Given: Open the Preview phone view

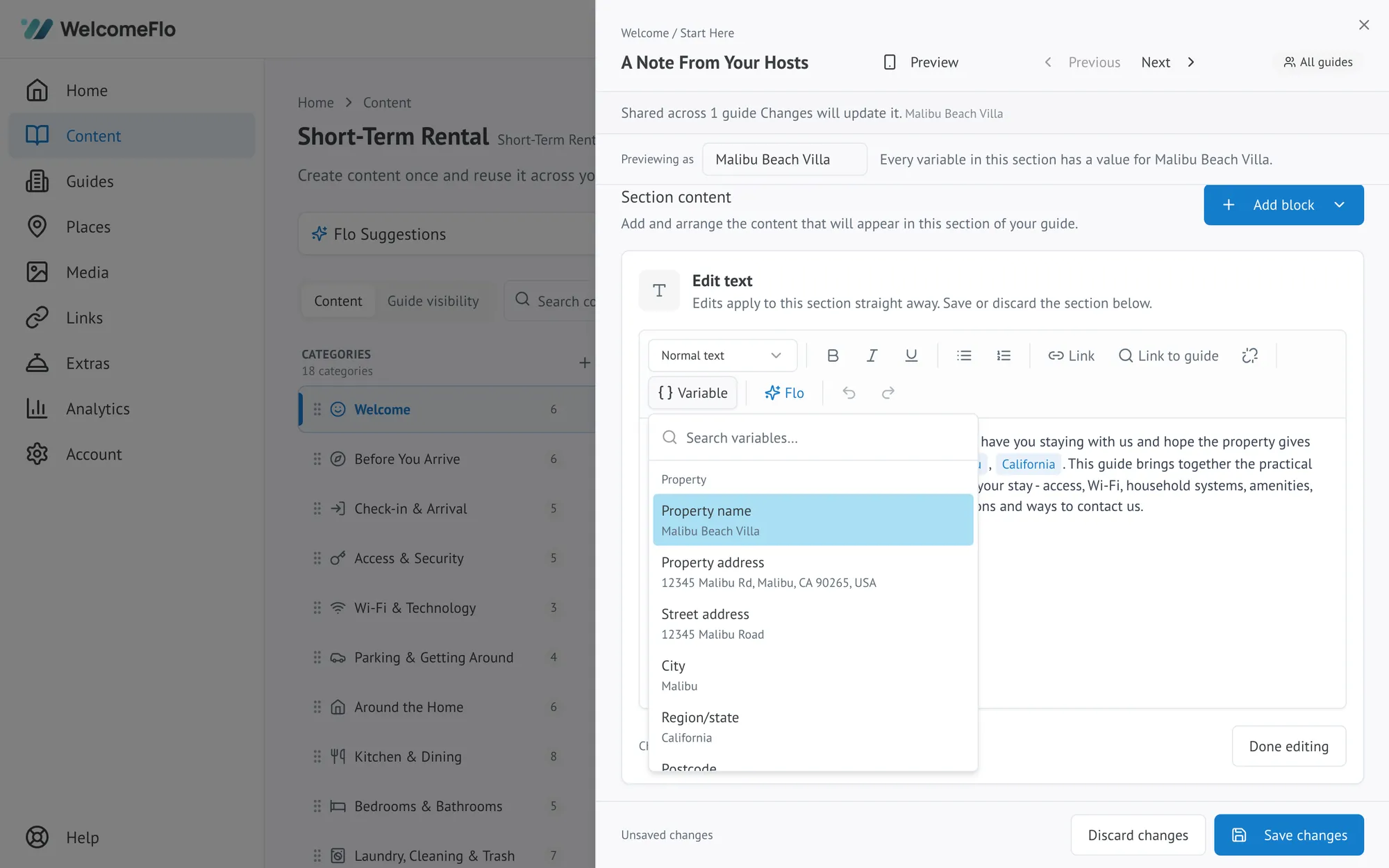Looking at the screenshot, I should point(921,62).
